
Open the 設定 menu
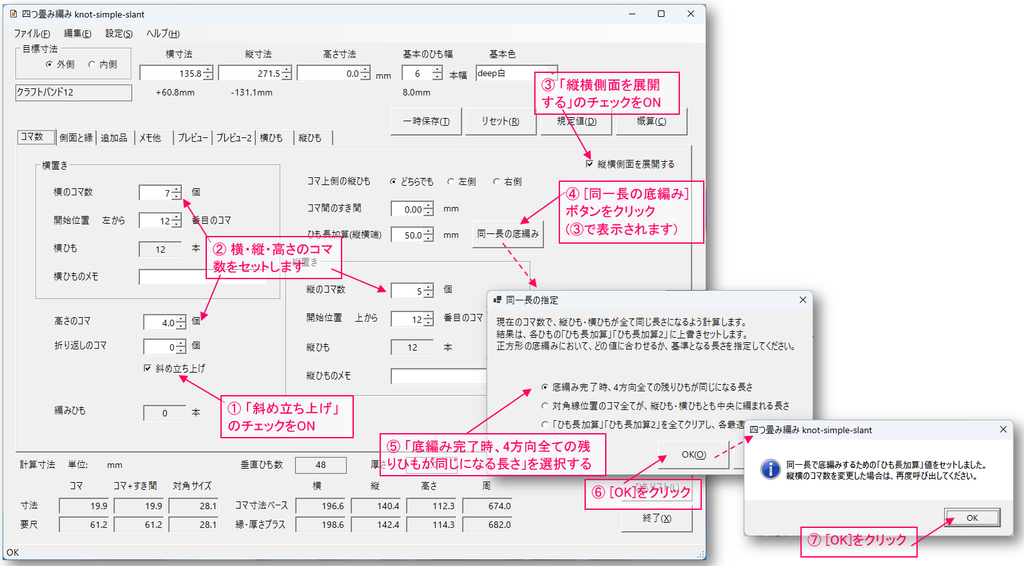(119, 33)
